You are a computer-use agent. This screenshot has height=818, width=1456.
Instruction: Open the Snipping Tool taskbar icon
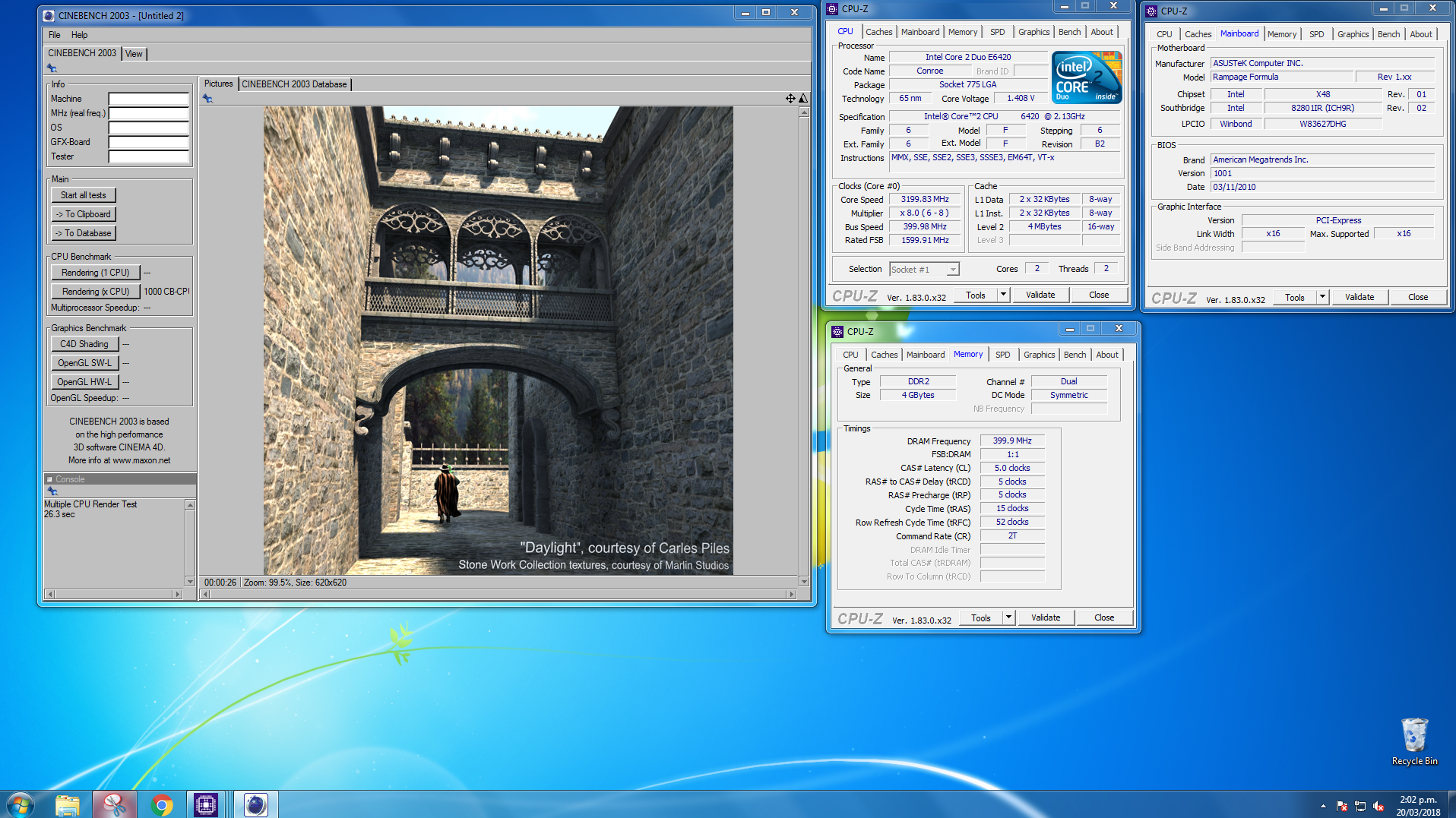[x=115, y=804]
